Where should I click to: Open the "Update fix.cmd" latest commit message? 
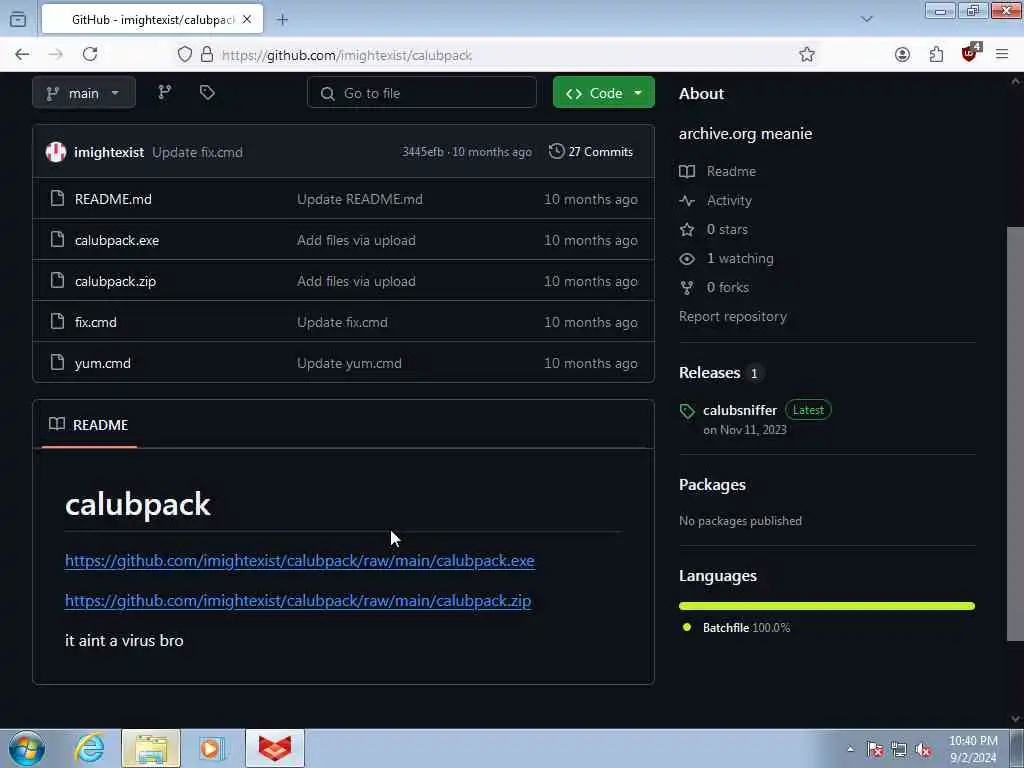pos(197,152)
